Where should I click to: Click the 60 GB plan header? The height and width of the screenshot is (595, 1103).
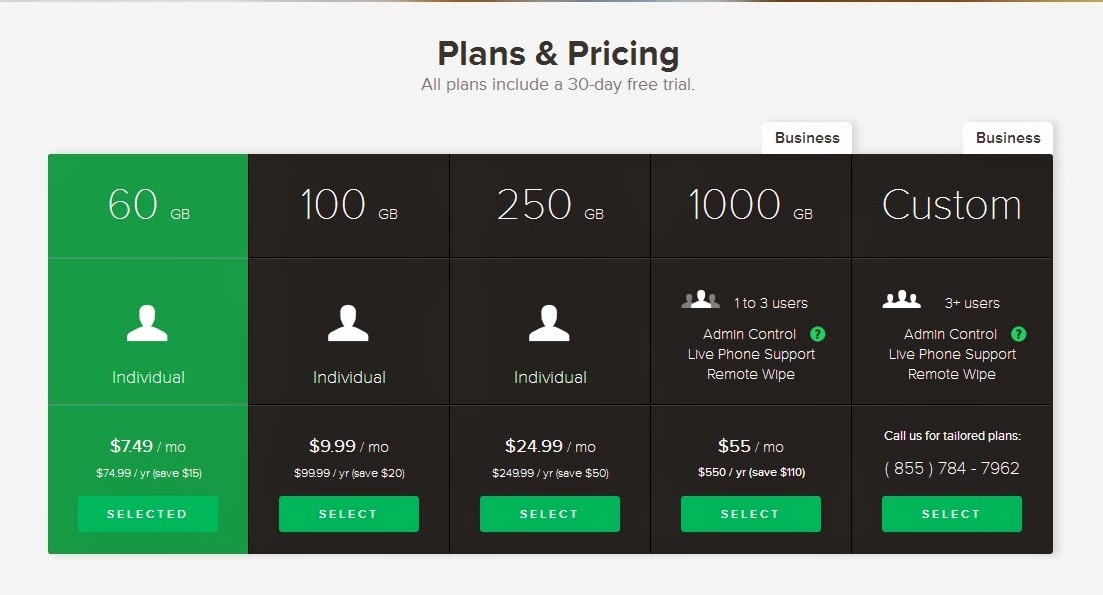147,204
